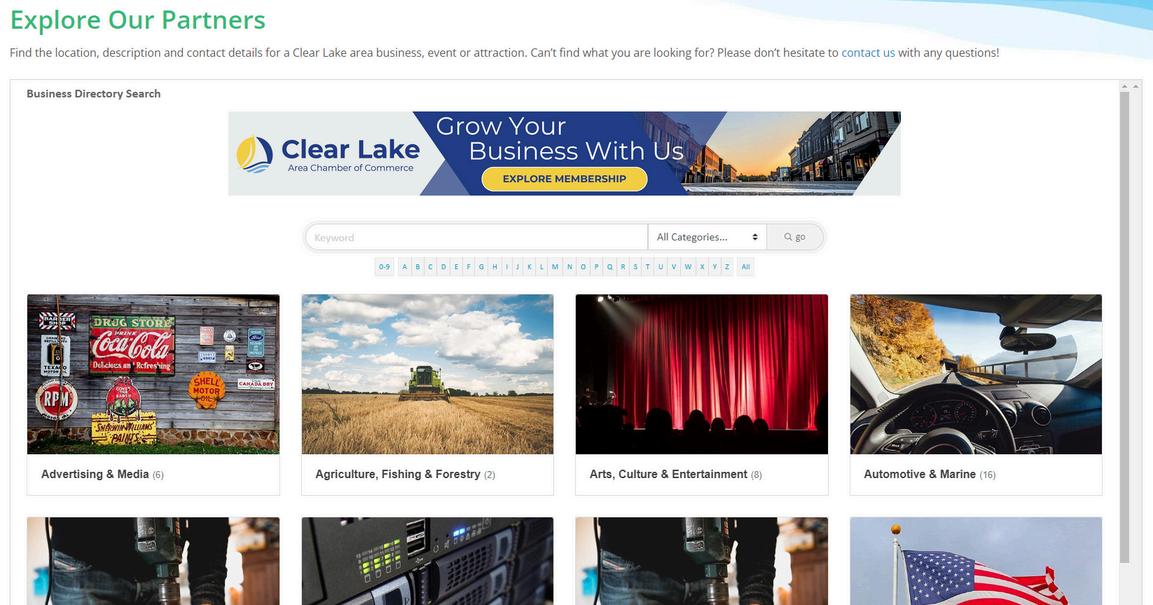
Task: Filter directory by letter Z
Action: tap(727, 267)
